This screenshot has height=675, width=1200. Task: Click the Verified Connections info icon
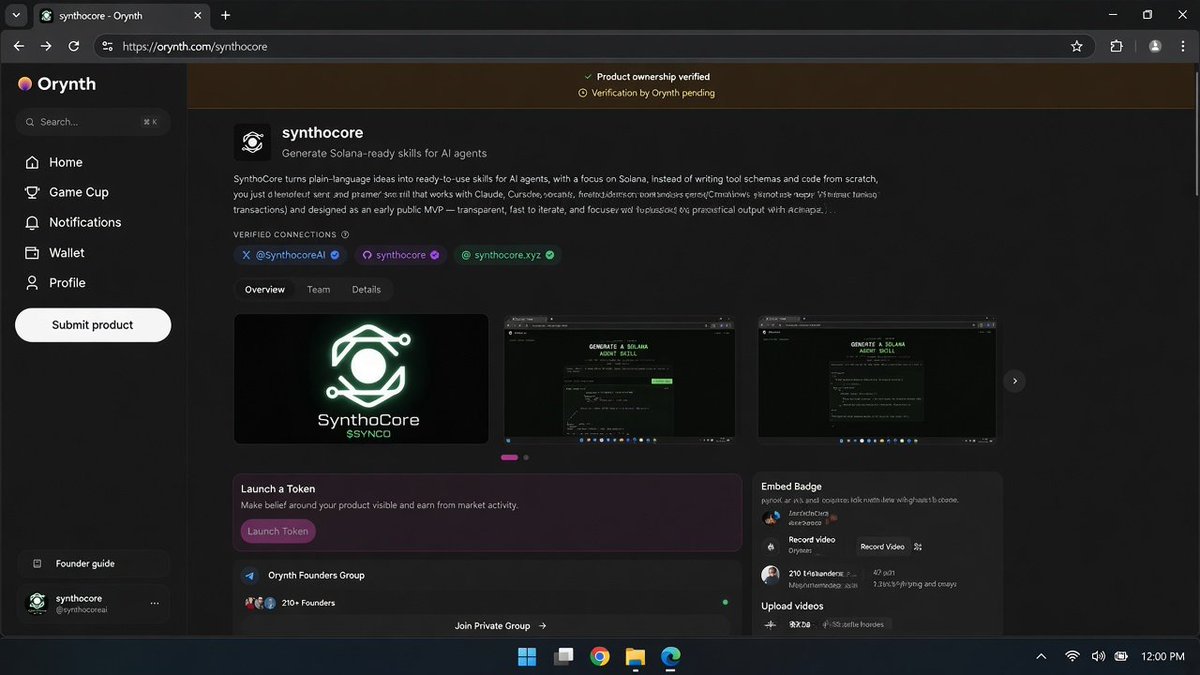[x=345, y=234]
